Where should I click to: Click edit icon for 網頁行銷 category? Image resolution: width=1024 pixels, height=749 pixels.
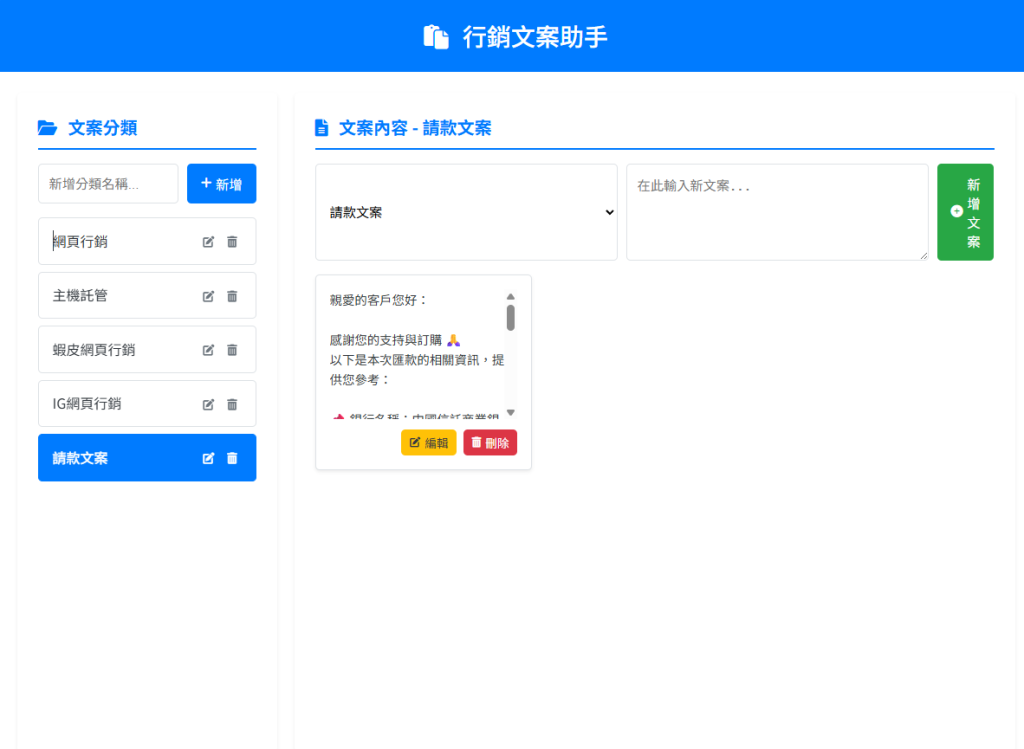coord(208,242)
